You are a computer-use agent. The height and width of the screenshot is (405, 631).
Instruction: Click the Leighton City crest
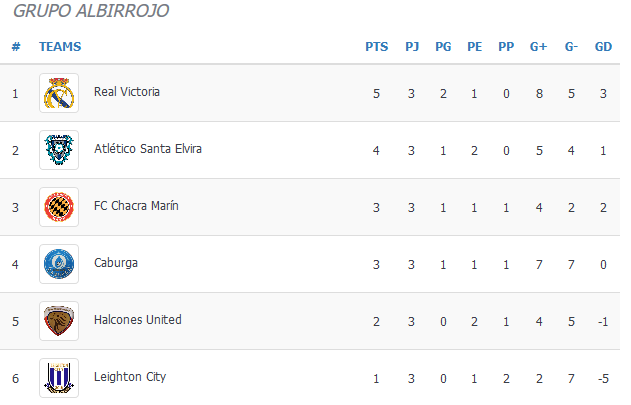pyautogui.click(x=59, y=378)
